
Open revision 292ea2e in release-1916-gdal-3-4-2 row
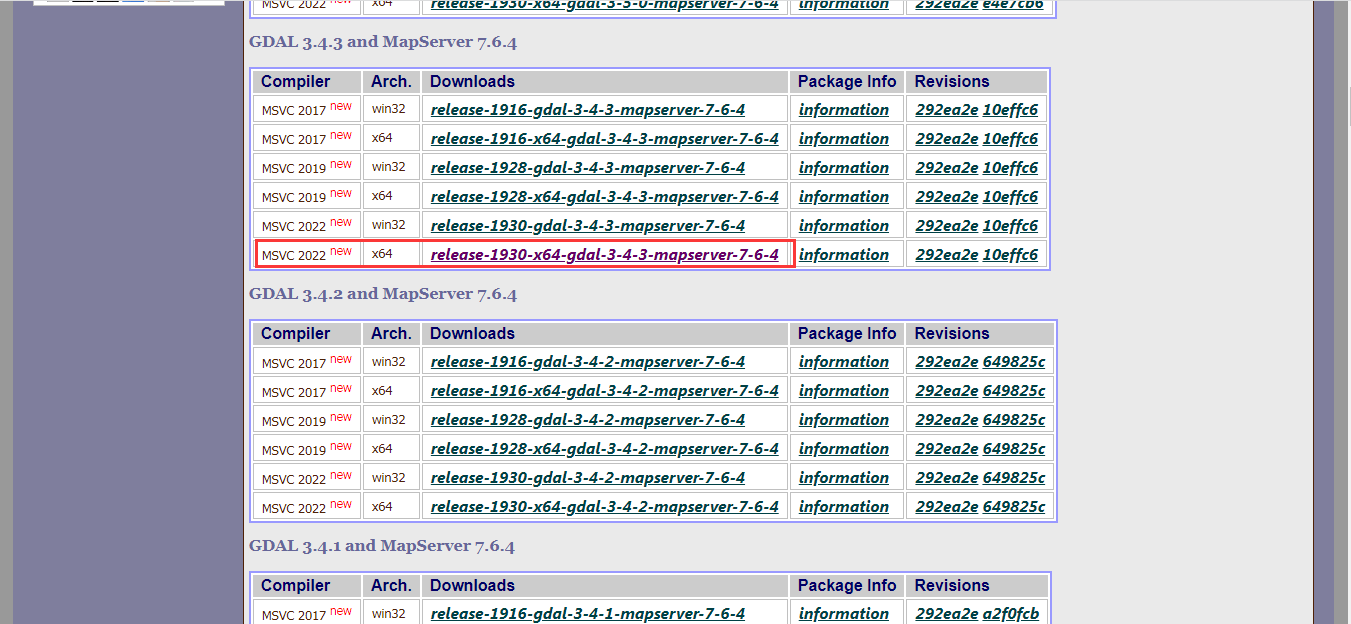click(x=947, y=362)
